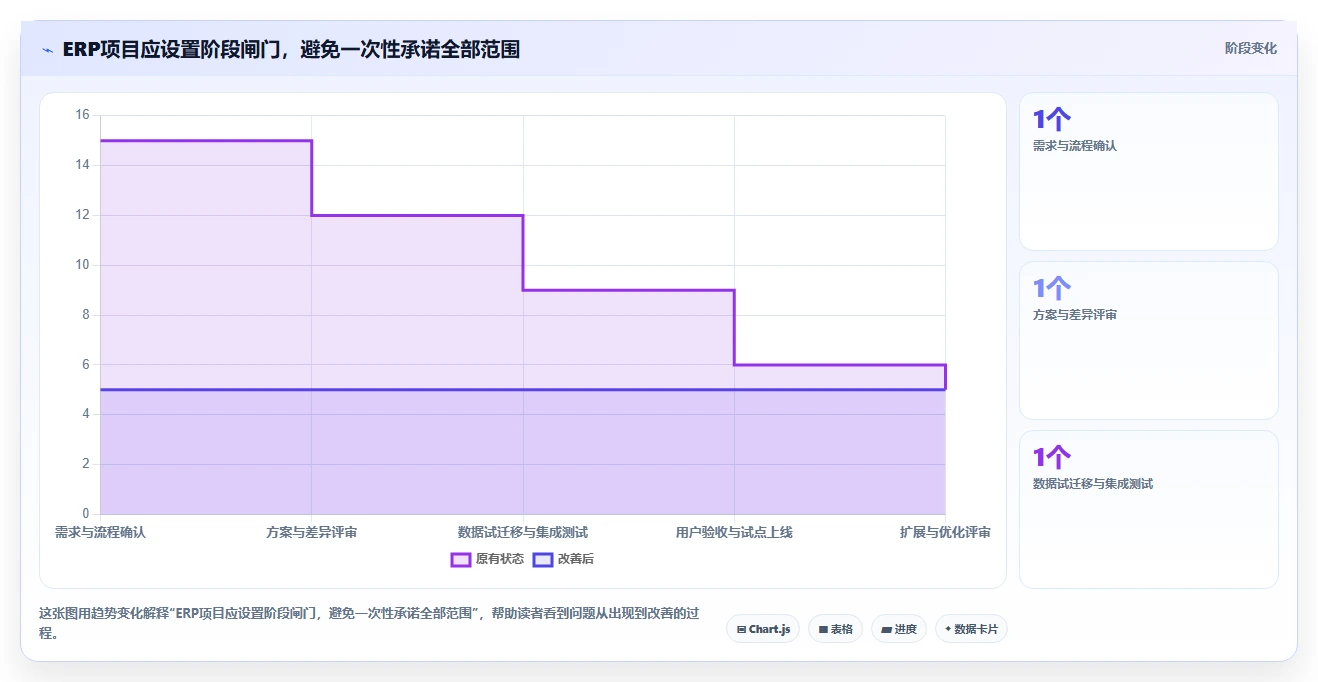This screenshot has width=1318, height=682.
Task: Click the y-axis value 10
Action: [x=82, y=265]
